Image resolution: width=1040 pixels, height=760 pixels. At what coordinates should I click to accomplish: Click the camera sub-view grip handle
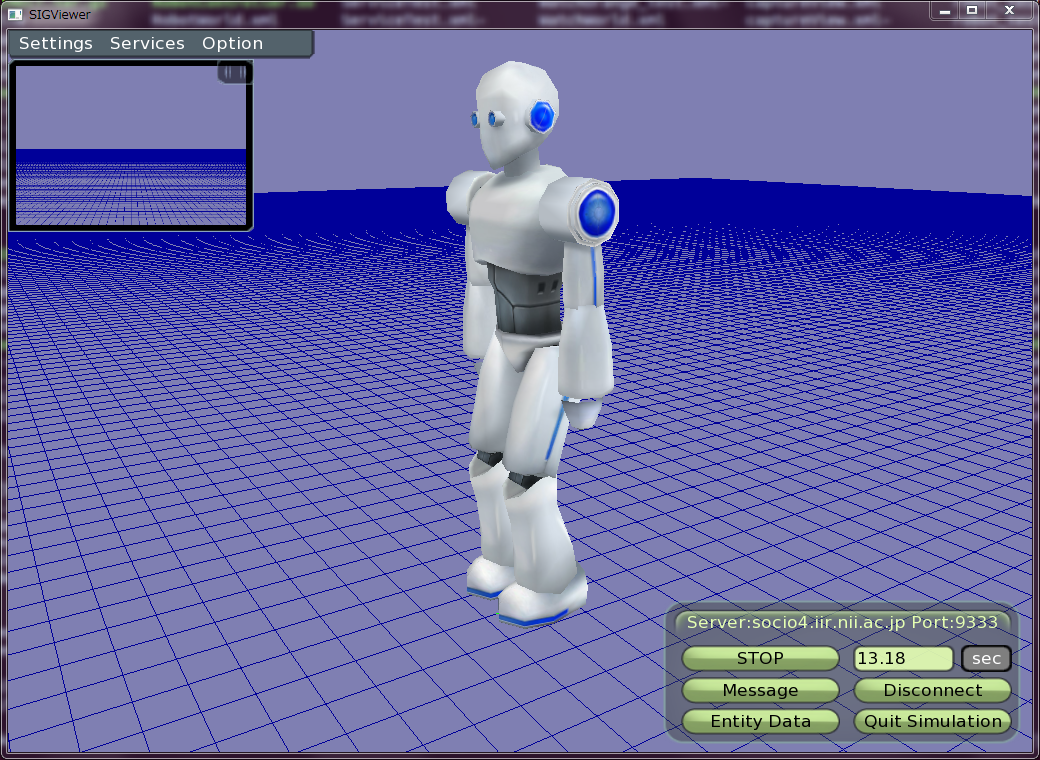[x=234, y=72]
